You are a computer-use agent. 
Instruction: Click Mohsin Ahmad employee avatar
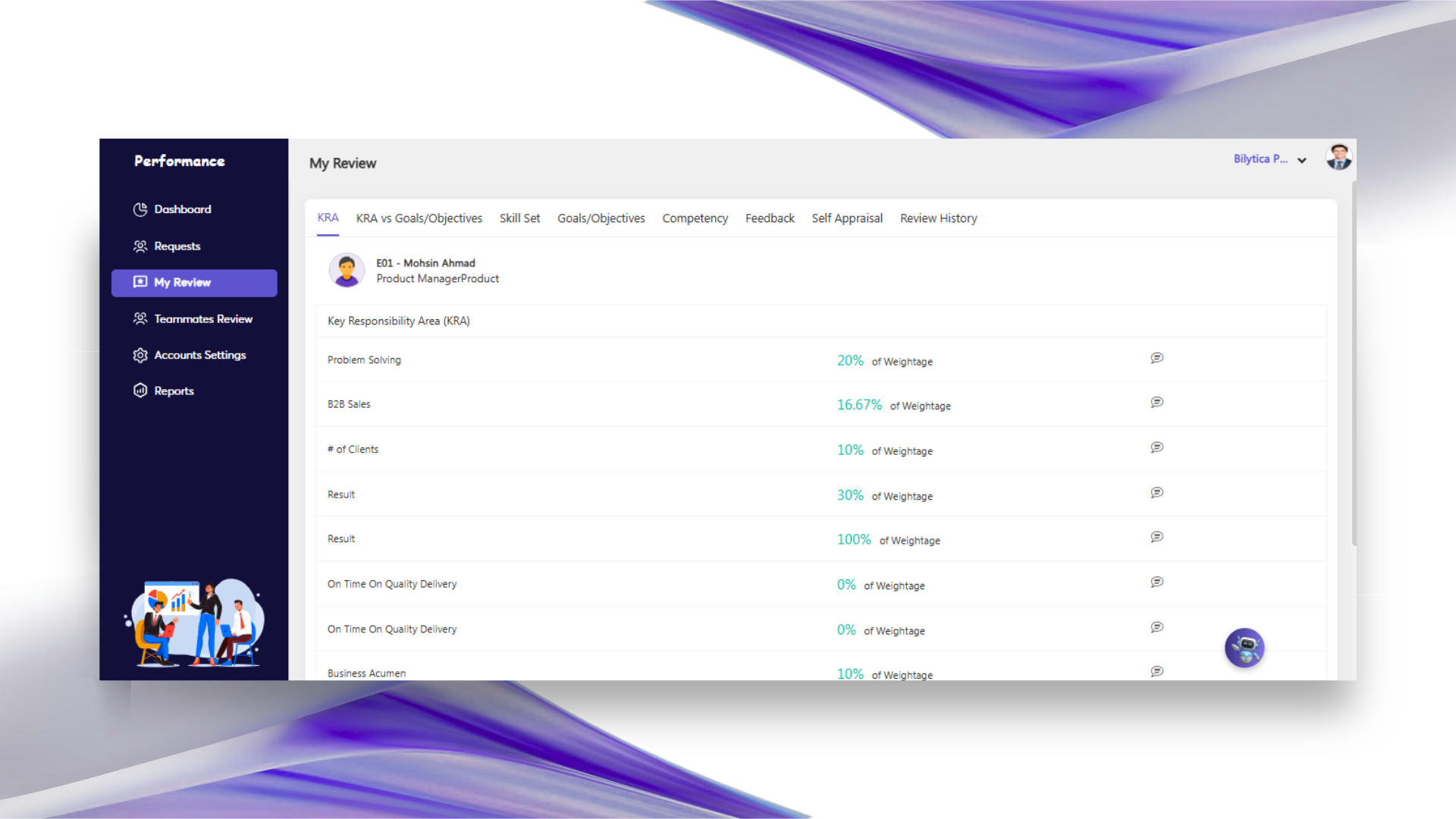pyautogui.click(x=347, y=271)
